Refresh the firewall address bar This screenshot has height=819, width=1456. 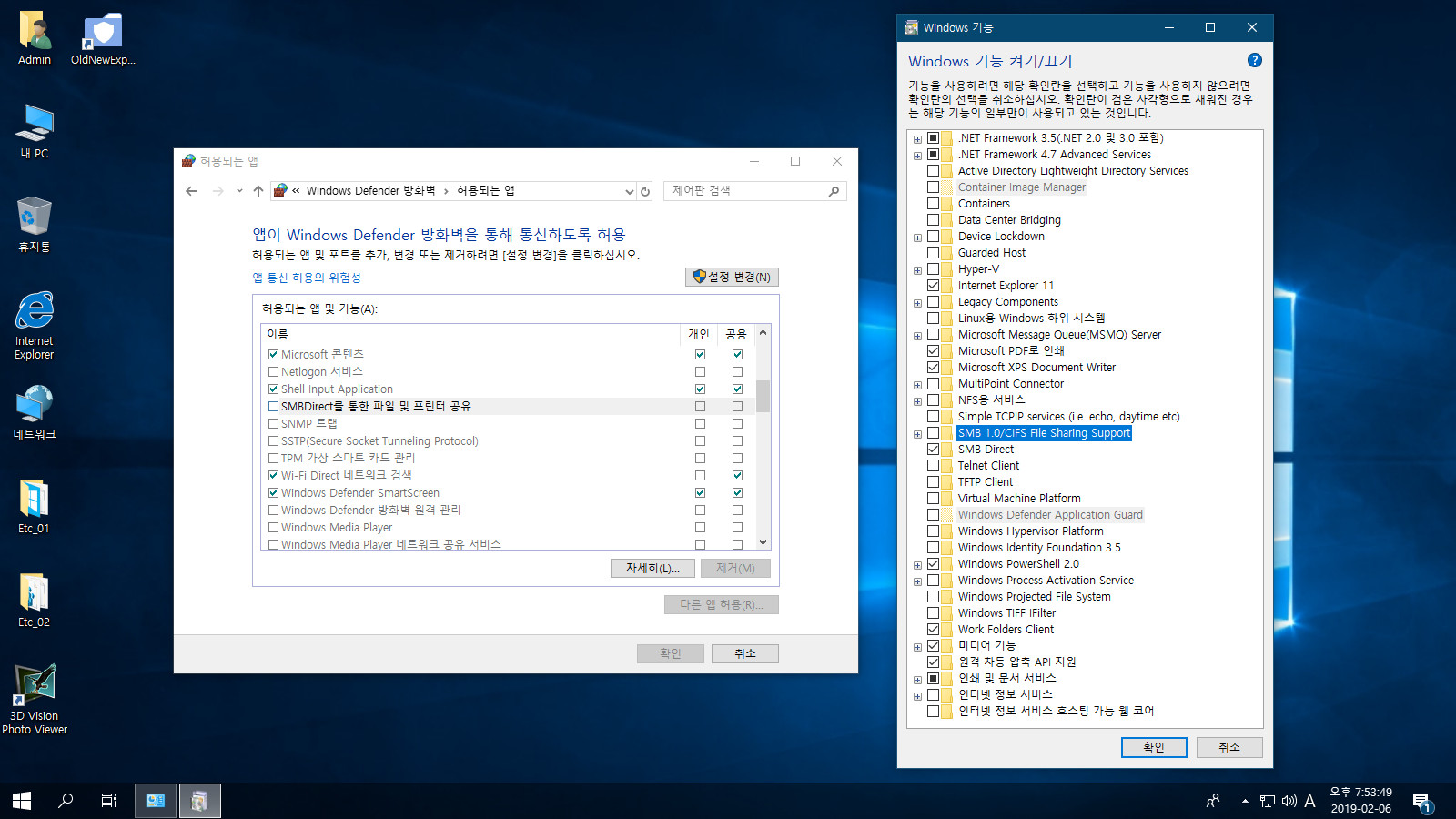coord(645,191)
